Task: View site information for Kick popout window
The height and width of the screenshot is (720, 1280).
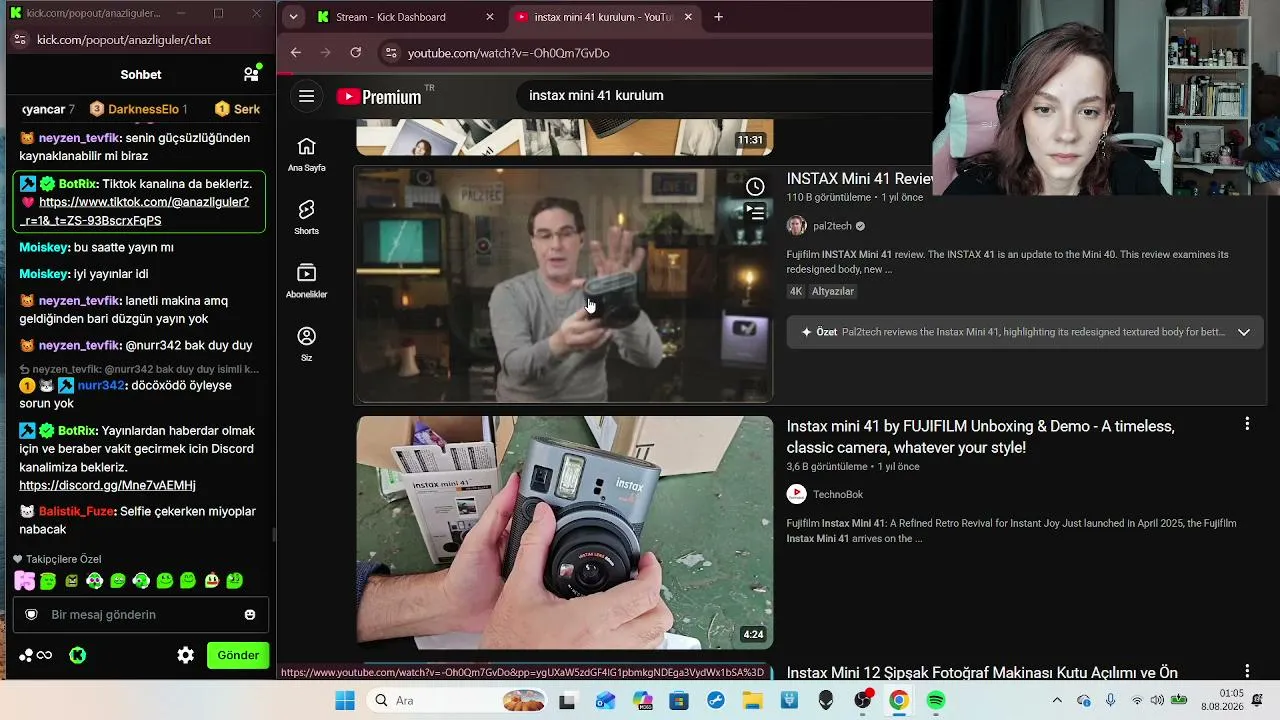Action: [x=20, y=40]
